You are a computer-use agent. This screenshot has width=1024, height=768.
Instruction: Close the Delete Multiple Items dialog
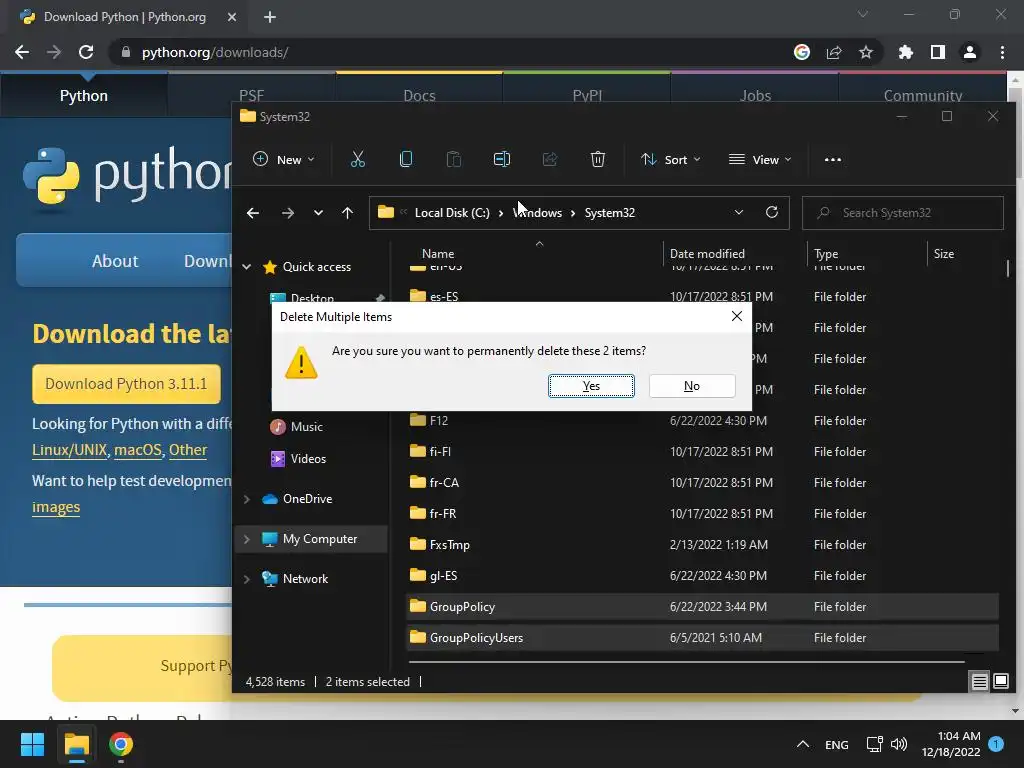pyautogui.click(x=737, y=316)
